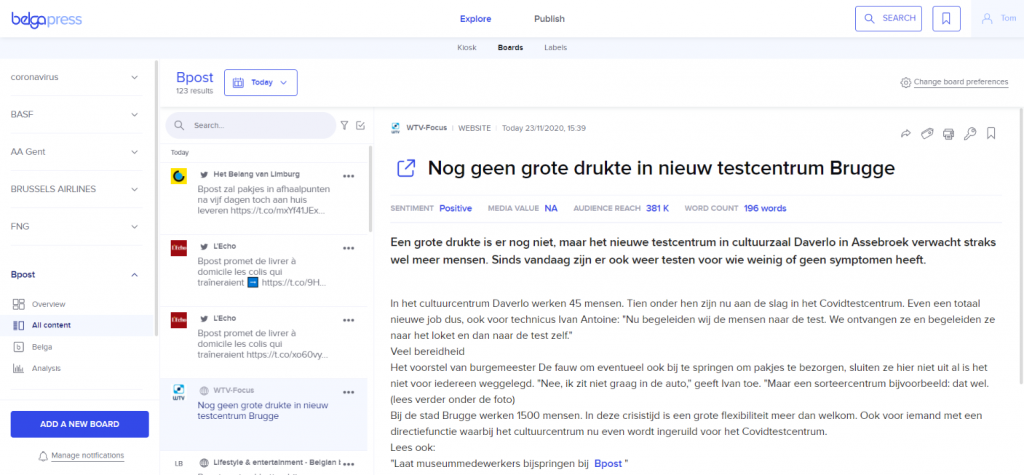Click Het Belang van Limburg logo thumbnail

(179, 176)
